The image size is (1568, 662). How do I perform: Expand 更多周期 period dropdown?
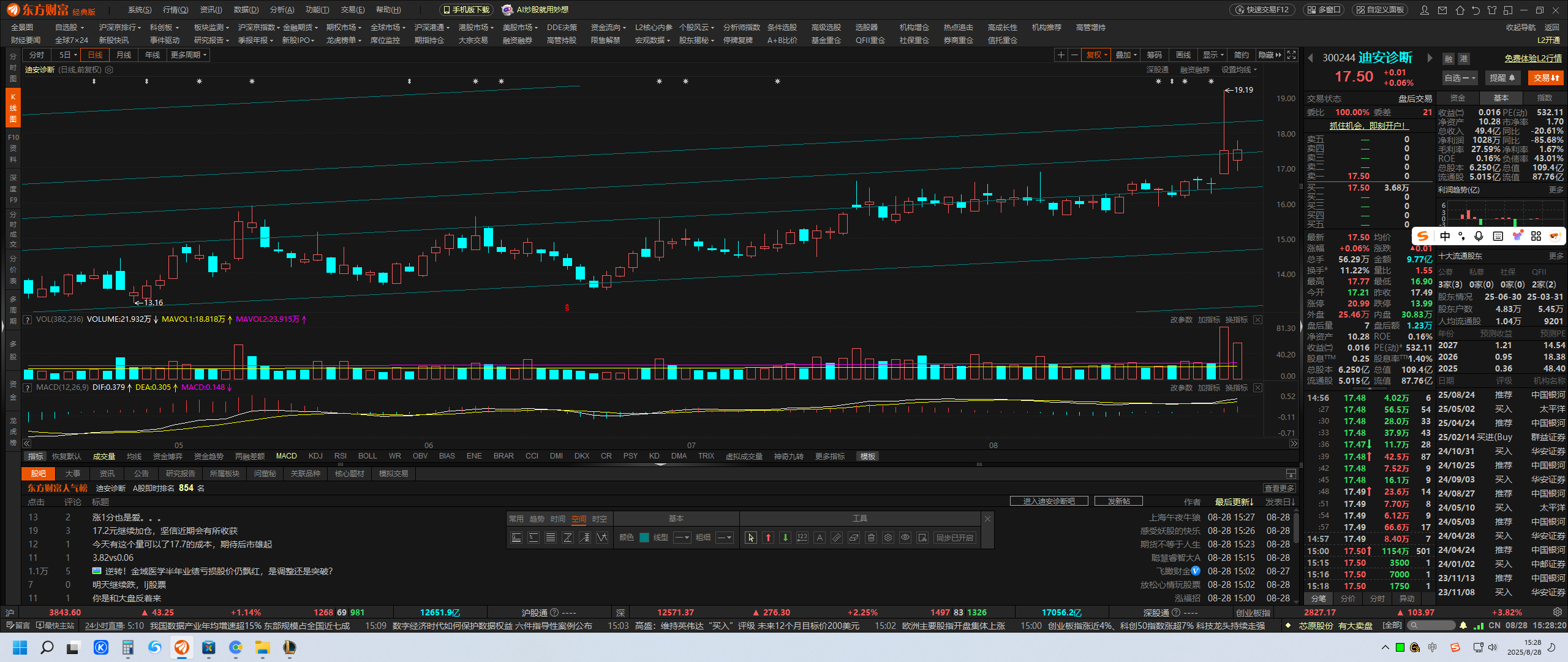189,55
